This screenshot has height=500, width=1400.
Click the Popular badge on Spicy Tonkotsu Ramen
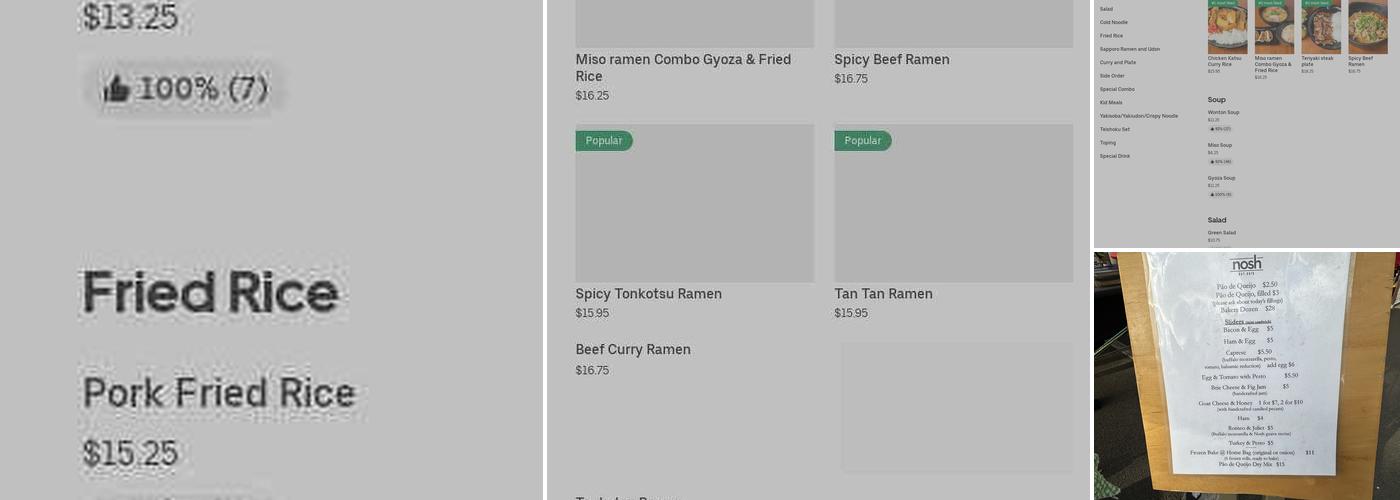604,141
